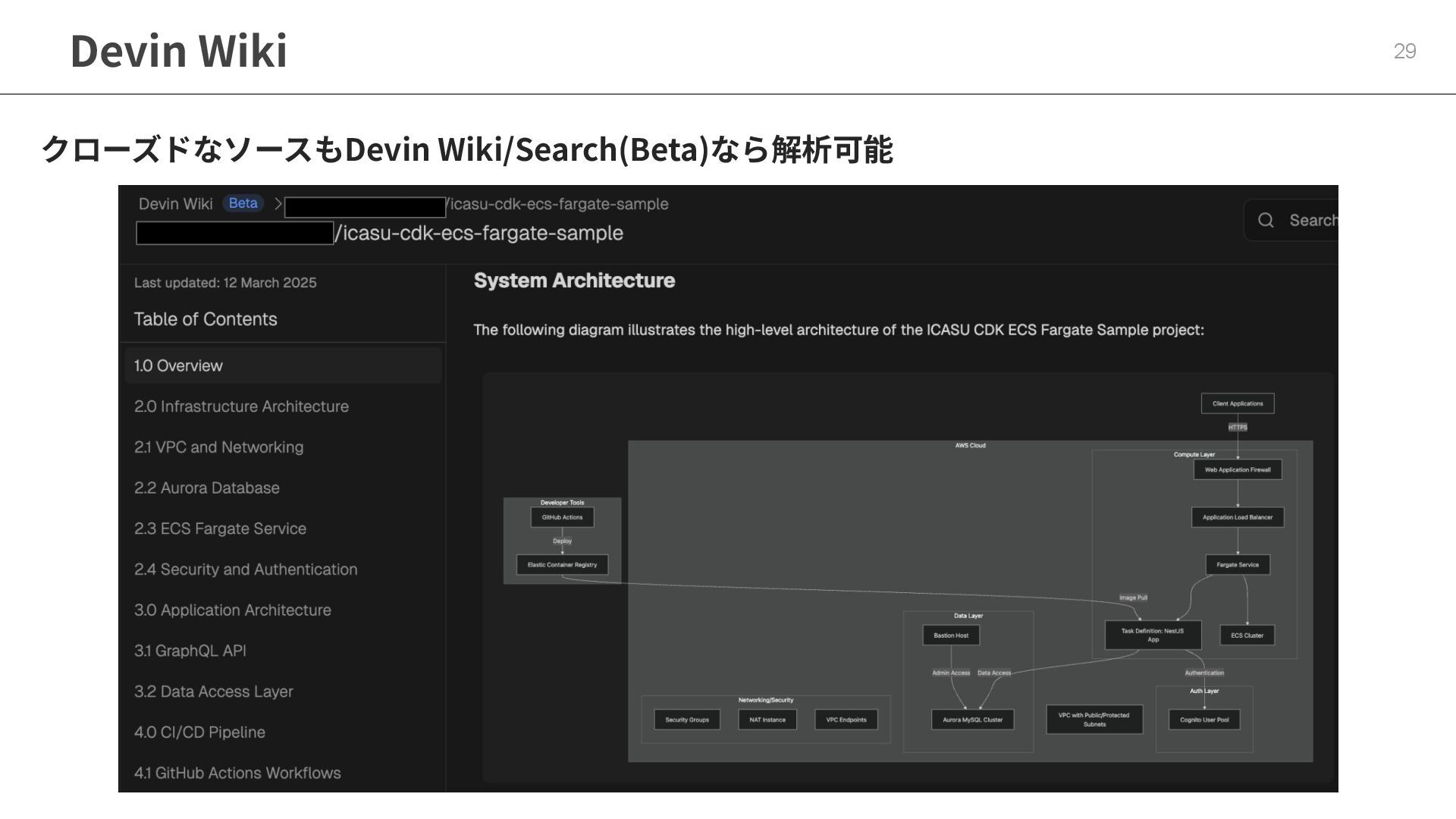1456x819 pixels.
Task: Click the Beta badge next to Devin Wiki
Action: 243,203
